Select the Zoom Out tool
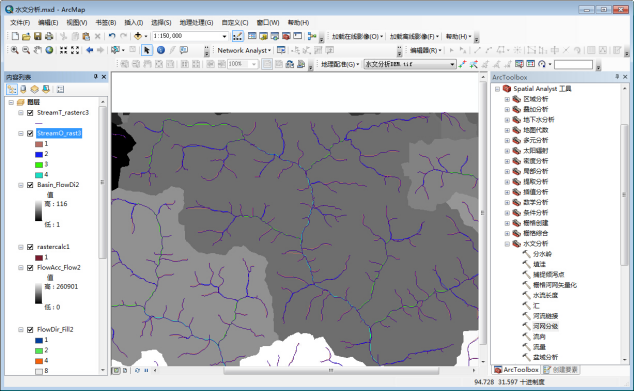 [26, 50]
